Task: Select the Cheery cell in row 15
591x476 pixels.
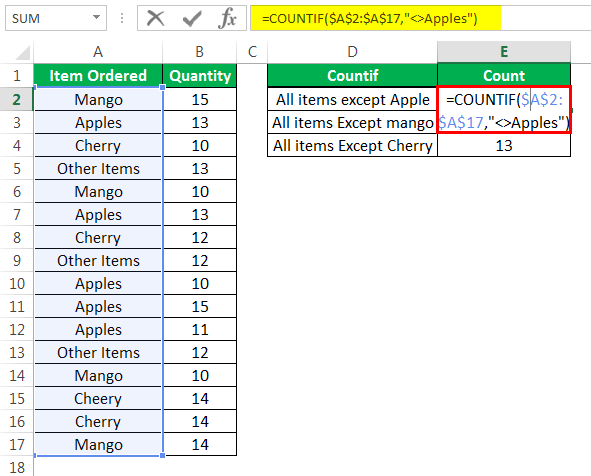Action: coord(98,399)
